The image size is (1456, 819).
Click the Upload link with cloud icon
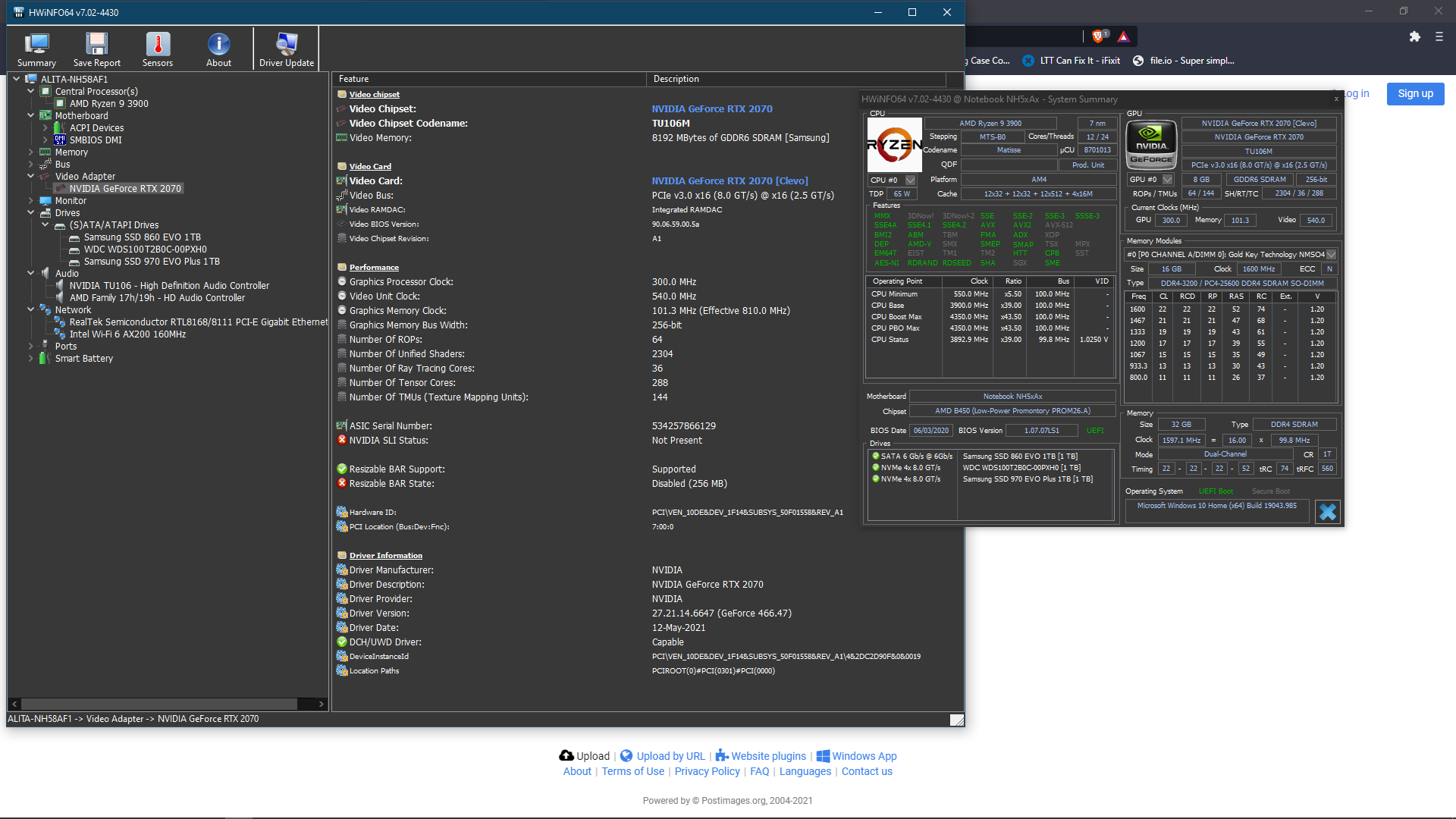(584, 756)
